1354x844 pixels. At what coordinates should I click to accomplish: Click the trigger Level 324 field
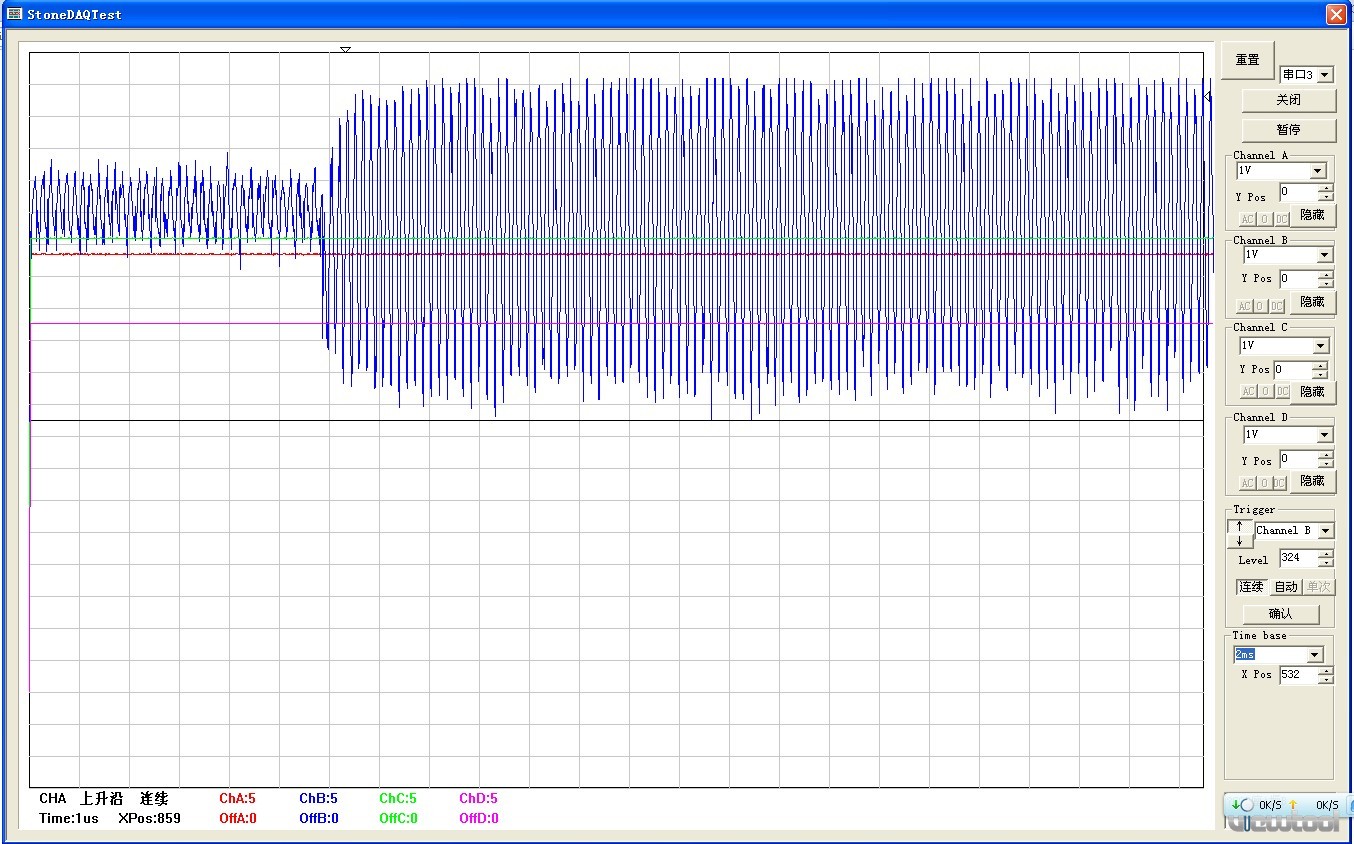click(1298, 558)
